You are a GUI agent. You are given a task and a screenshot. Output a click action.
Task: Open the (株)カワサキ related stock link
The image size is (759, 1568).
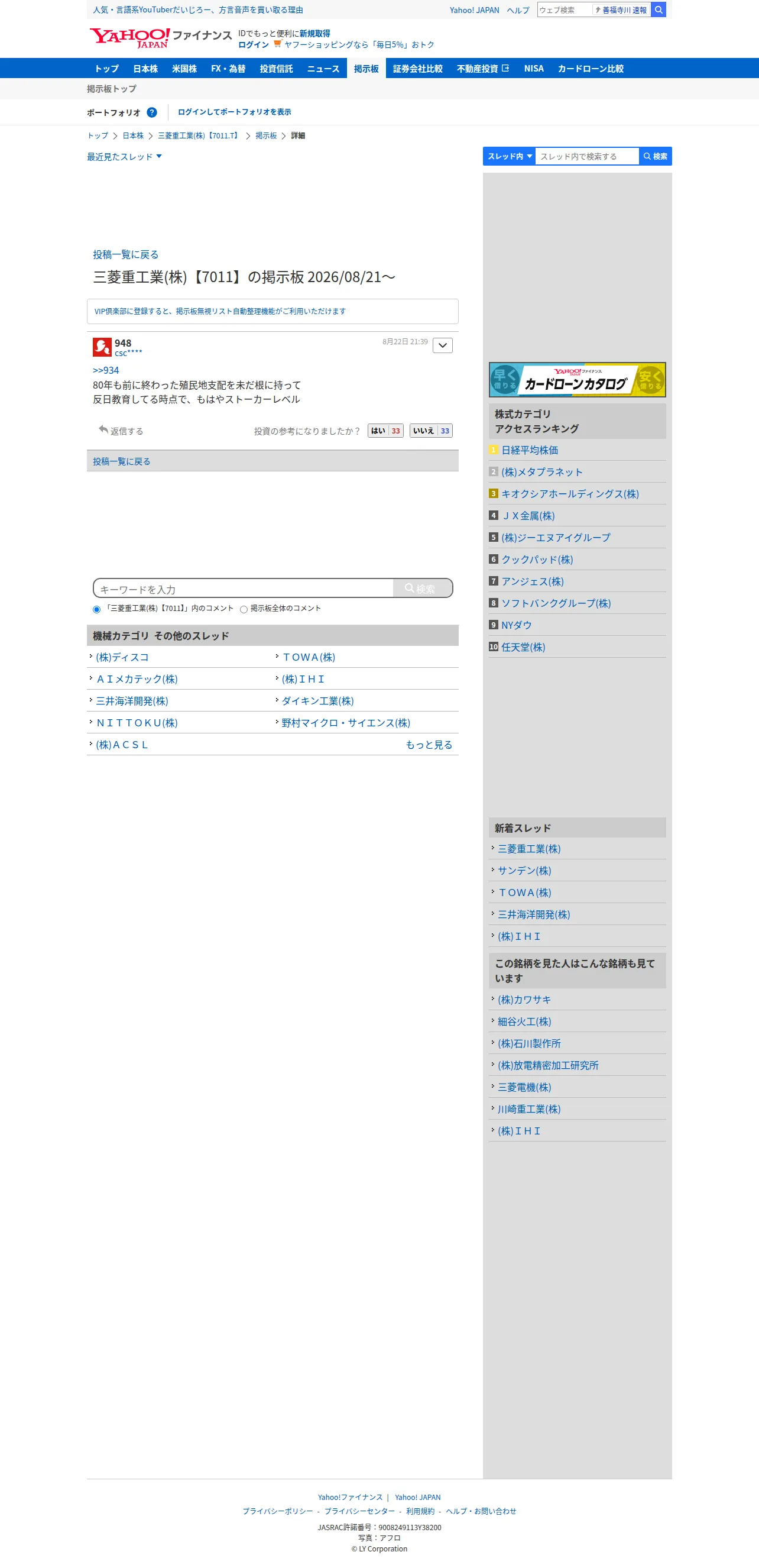524,1000
